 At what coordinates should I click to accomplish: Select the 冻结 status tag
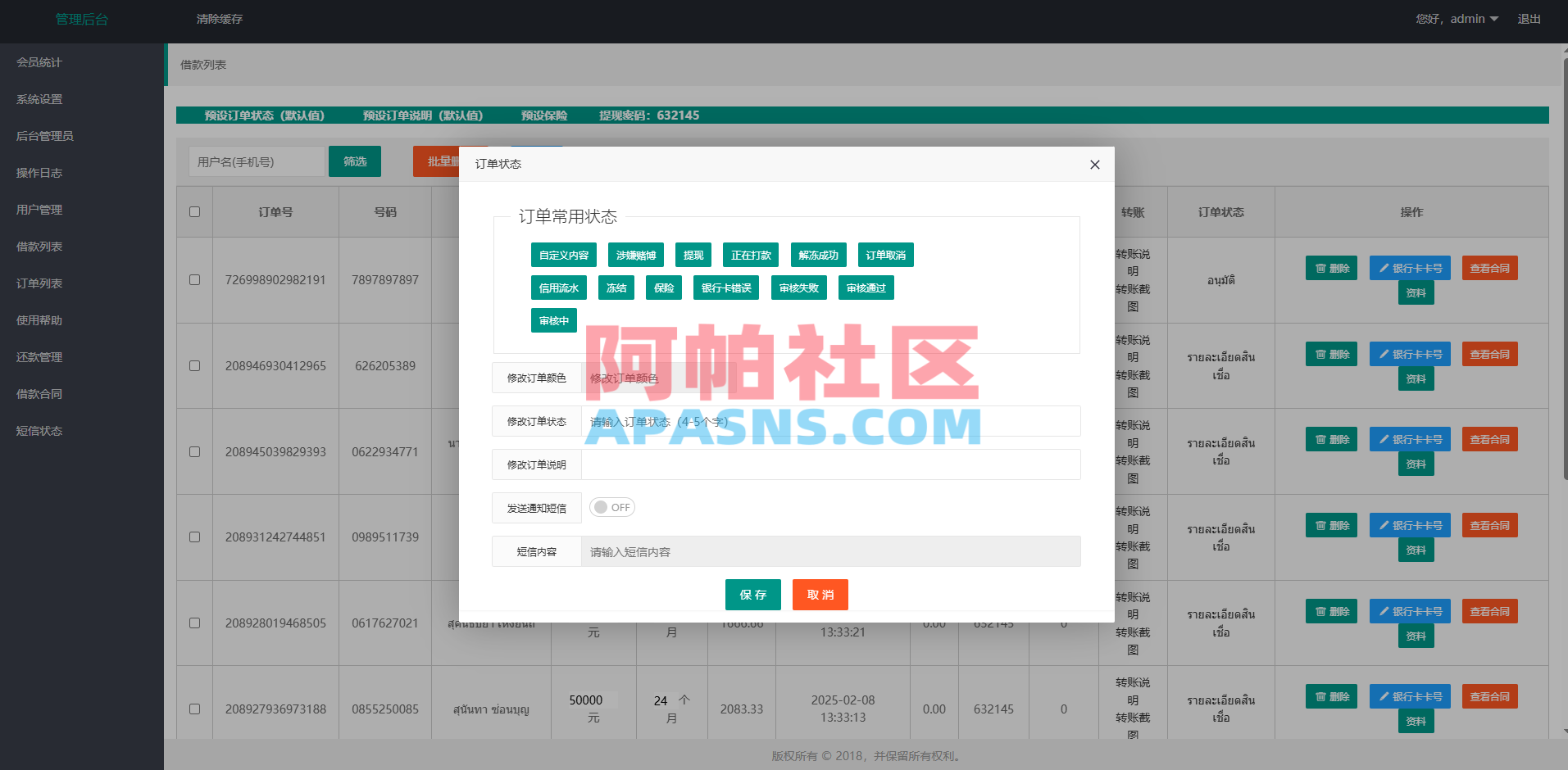(616, 288)
